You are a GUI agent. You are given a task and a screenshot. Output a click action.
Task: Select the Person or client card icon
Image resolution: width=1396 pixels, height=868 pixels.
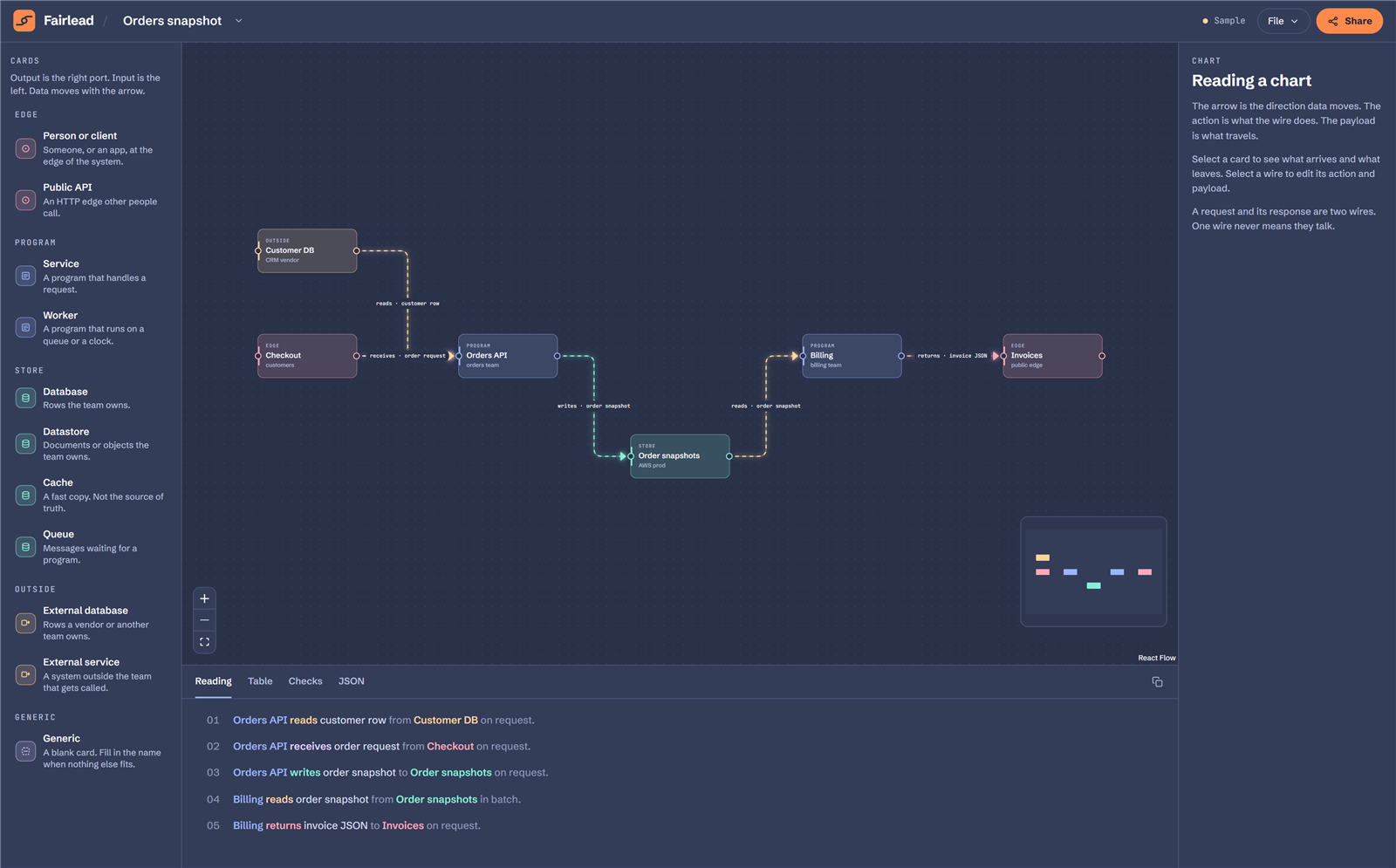click(x=26, y=148)
